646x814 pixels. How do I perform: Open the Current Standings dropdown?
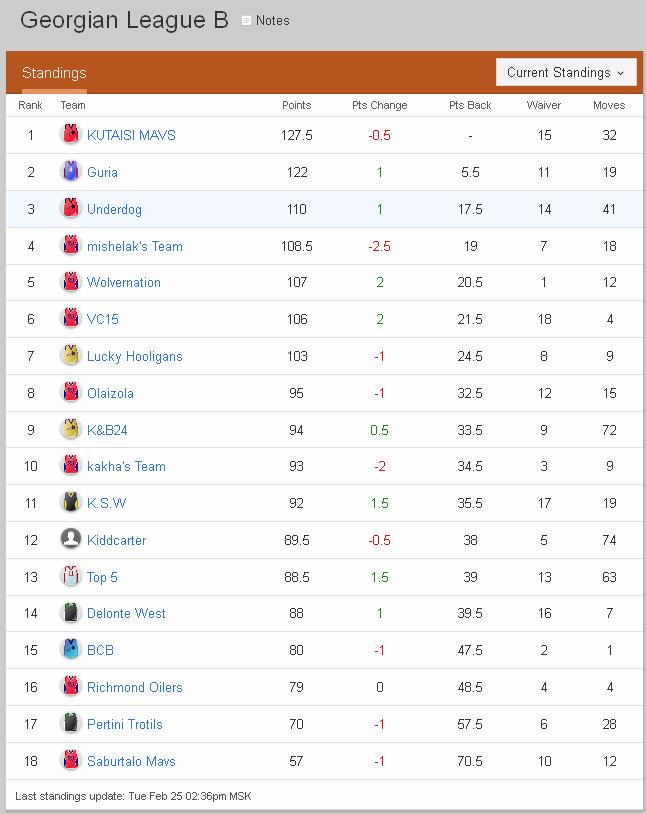(566, 72)
